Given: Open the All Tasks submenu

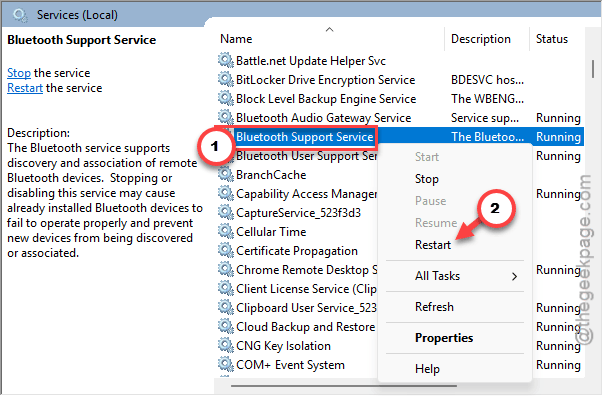Looking at the screenshot, I should click(455, 276).
